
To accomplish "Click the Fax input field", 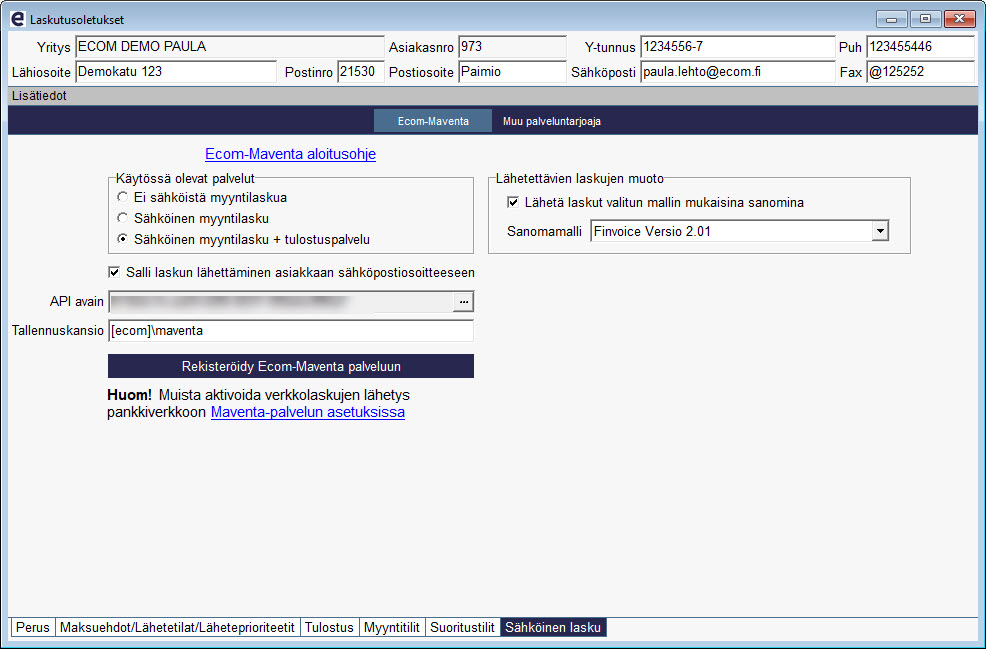I will click(921, 72).
